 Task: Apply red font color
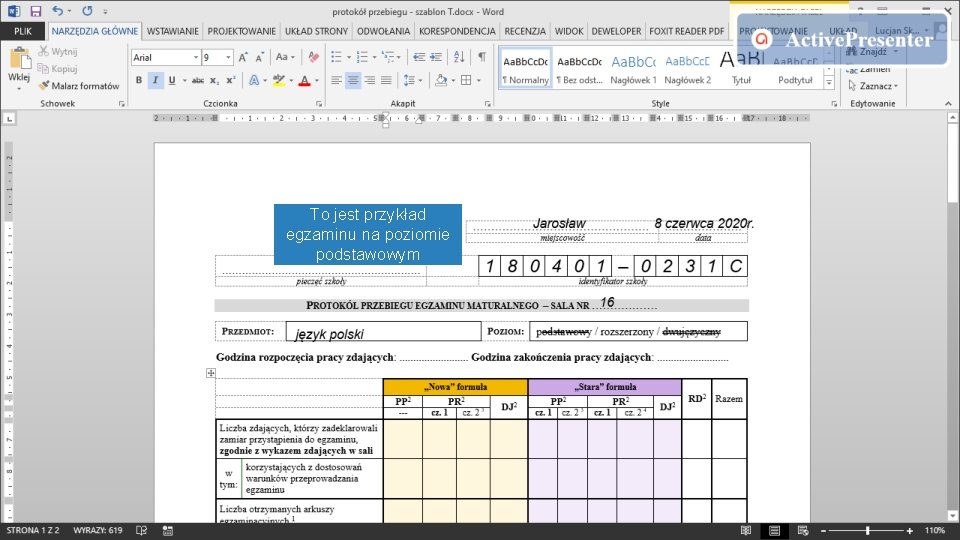click(304, 80)
